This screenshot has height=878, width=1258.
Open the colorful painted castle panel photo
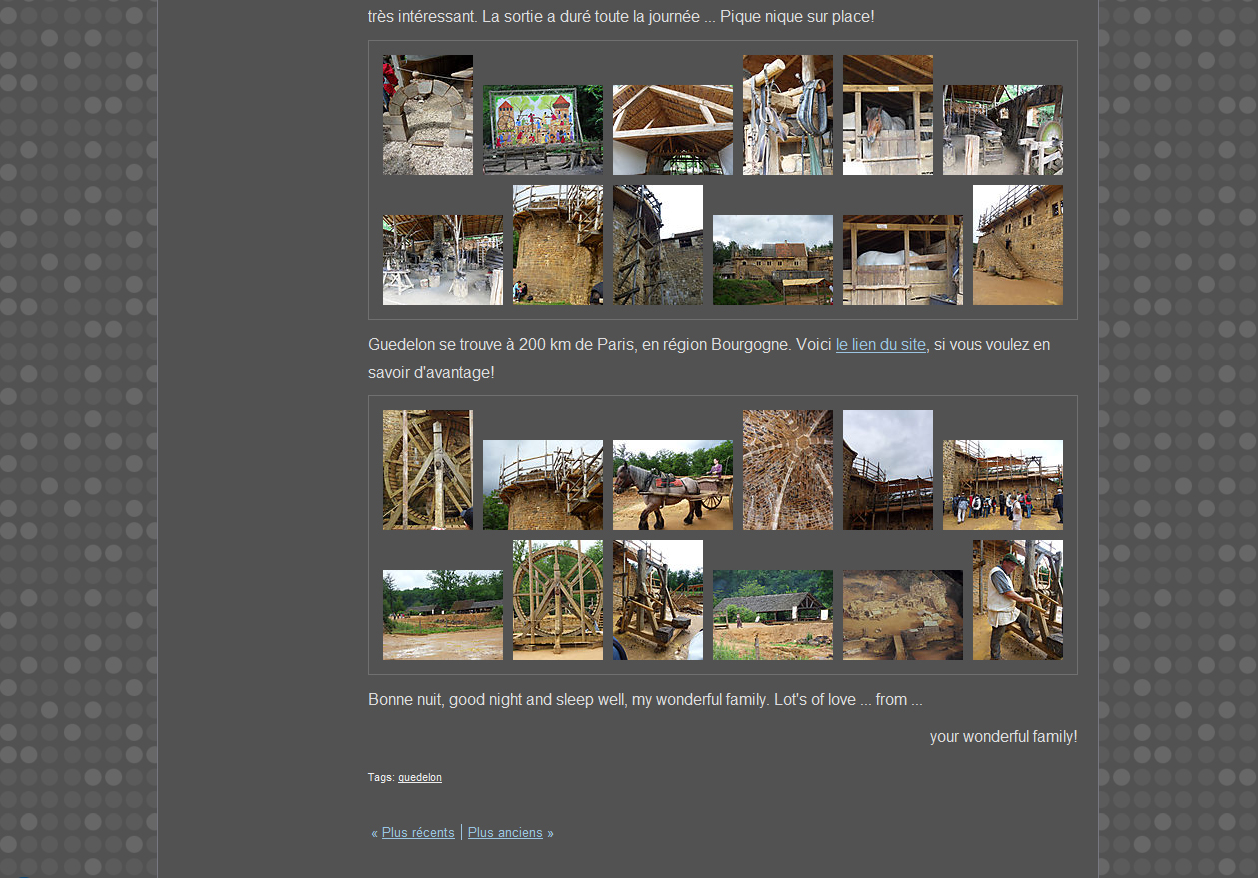coord(543,130)
